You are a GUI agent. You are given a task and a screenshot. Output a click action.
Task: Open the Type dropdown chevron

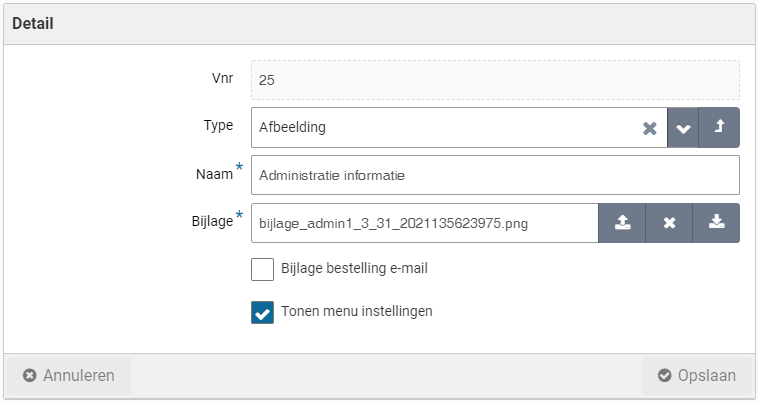[683, 128]
